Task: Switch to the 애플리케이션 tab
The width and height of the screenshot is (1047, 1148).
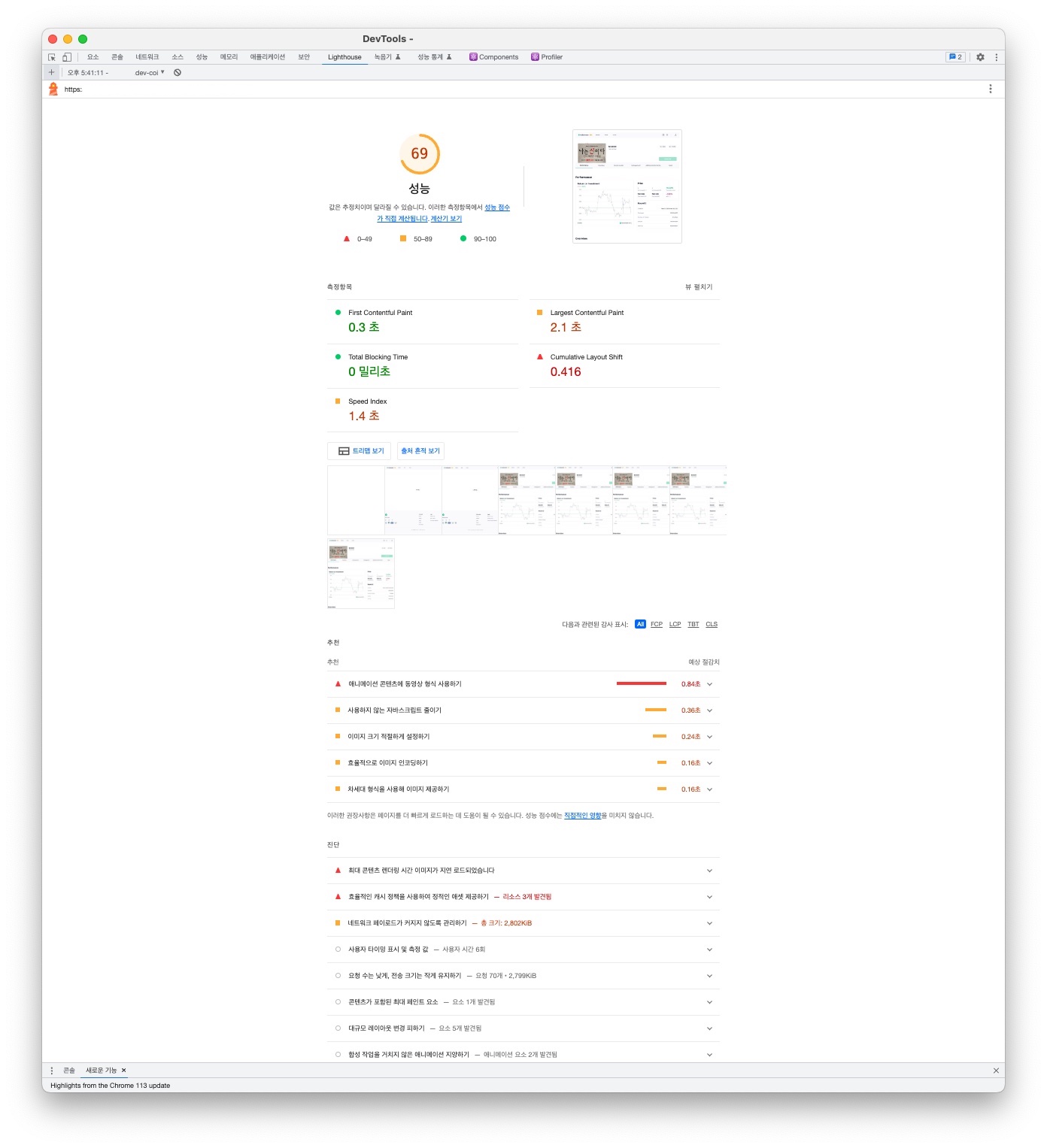Action: click(268, 57)
